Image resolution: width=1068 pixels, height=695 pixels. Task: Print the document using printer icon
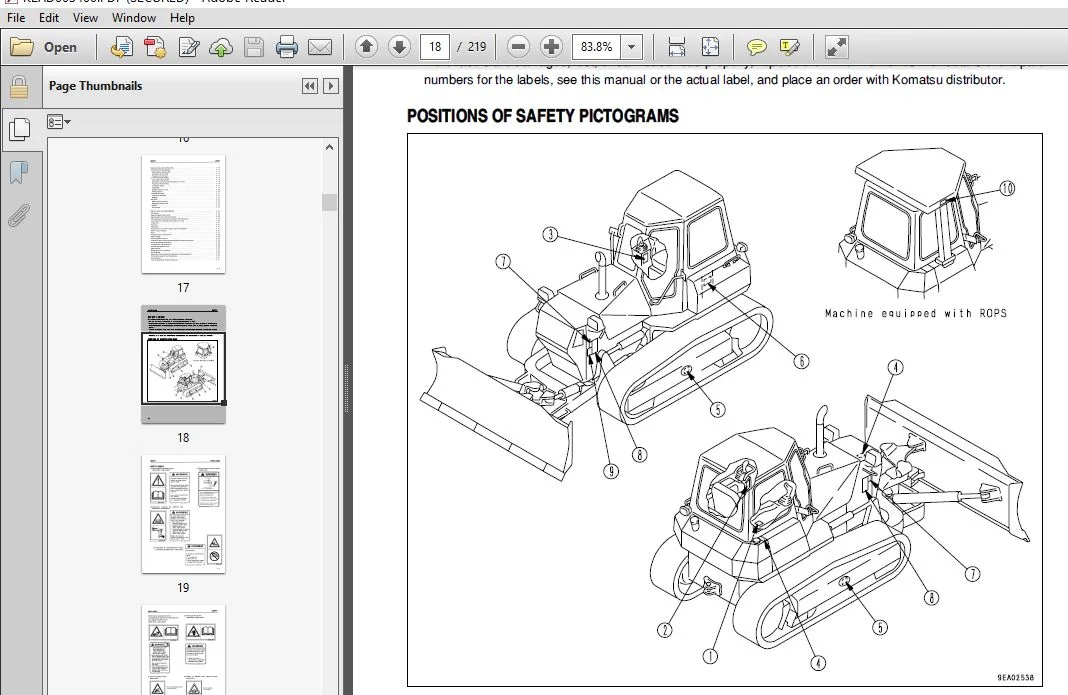coord(287,47)
